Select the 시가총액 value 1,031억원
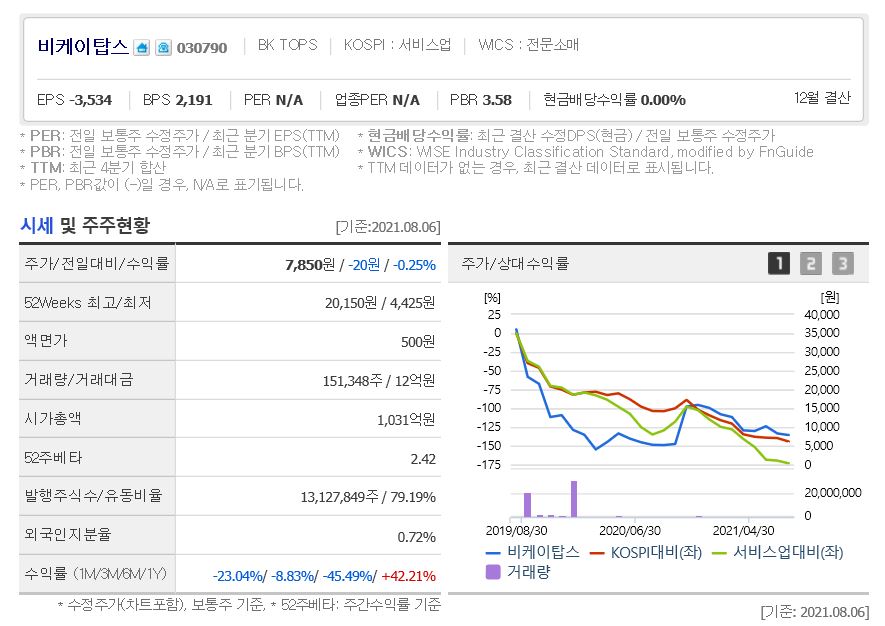 pyautogui.click(x=406, y=420)
